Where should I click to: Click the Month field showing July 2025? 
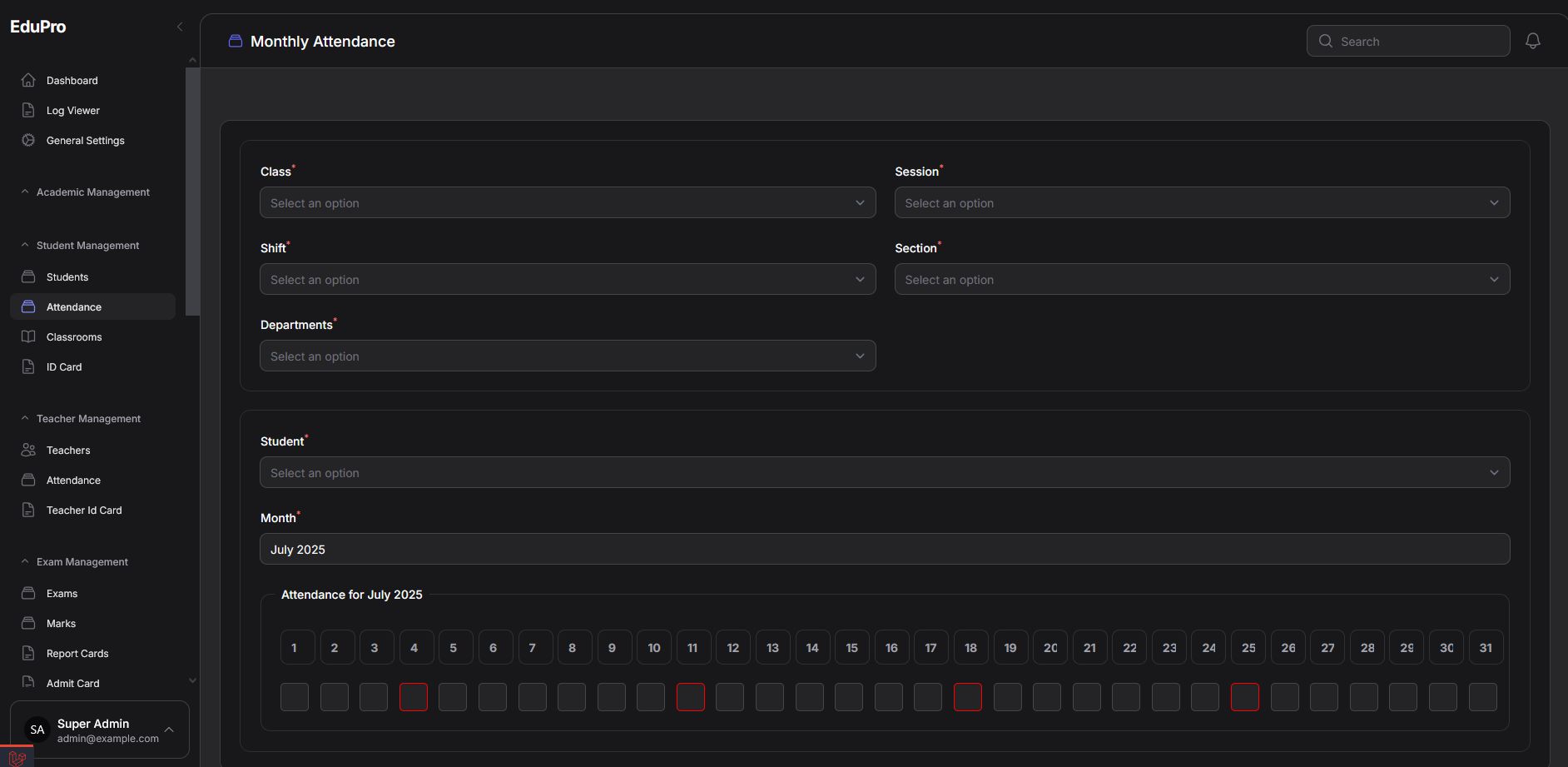[884, 549]
